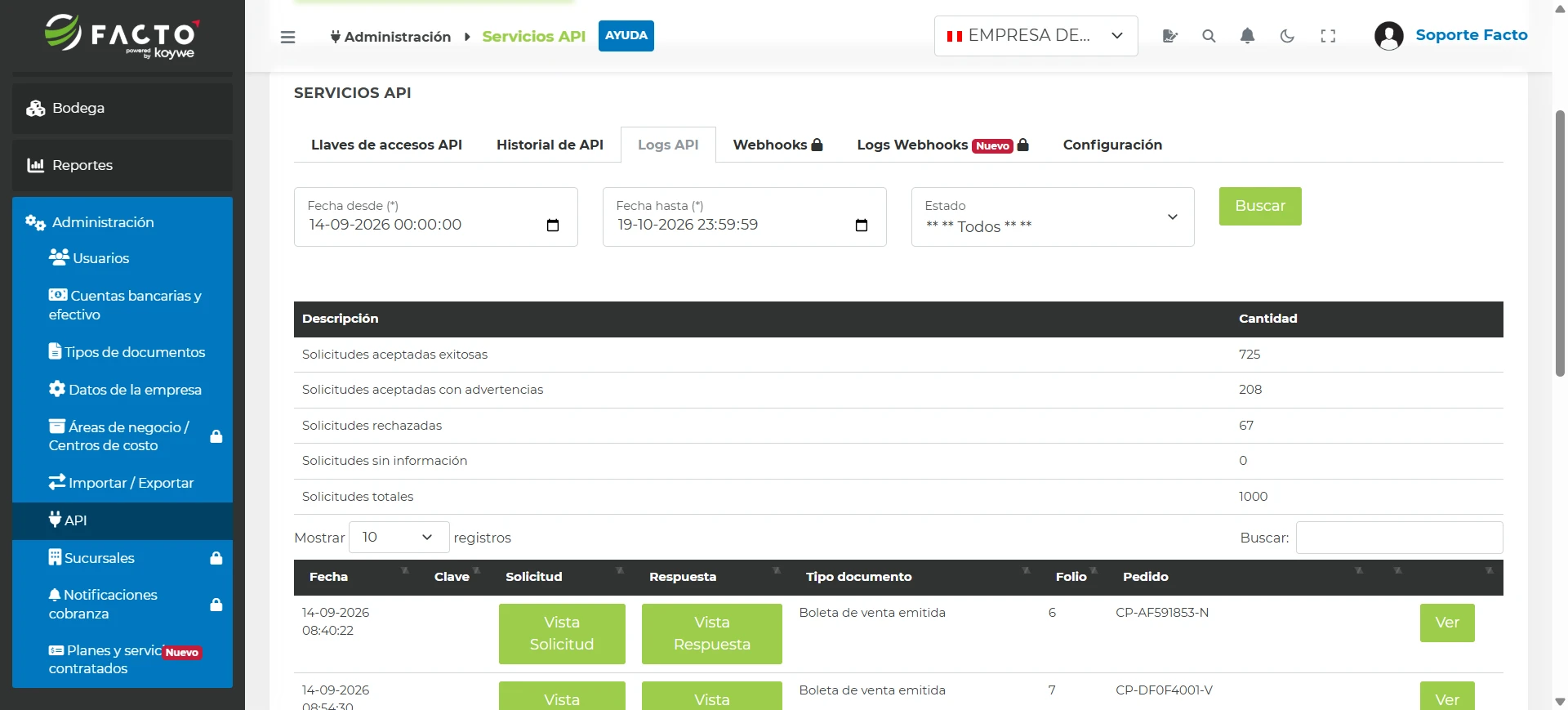Image resolution: width=1568 pixels, height=710 pixels.
Task: Open the notifications bell icon
Action: 1247,36
